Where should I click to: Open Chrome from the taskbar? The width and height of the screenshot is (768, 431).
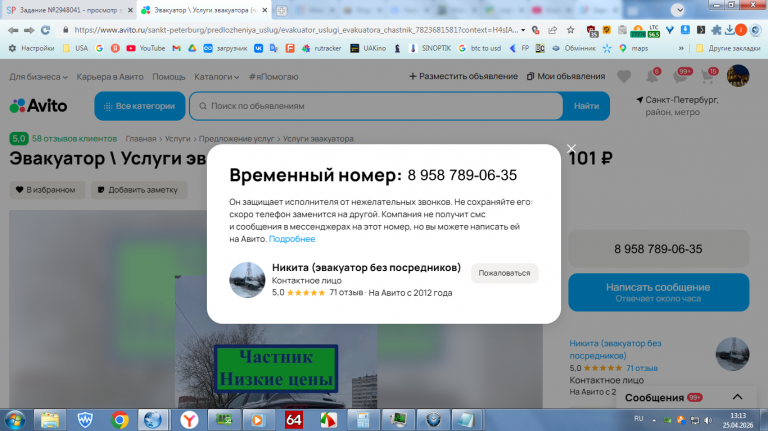point(120,420)
